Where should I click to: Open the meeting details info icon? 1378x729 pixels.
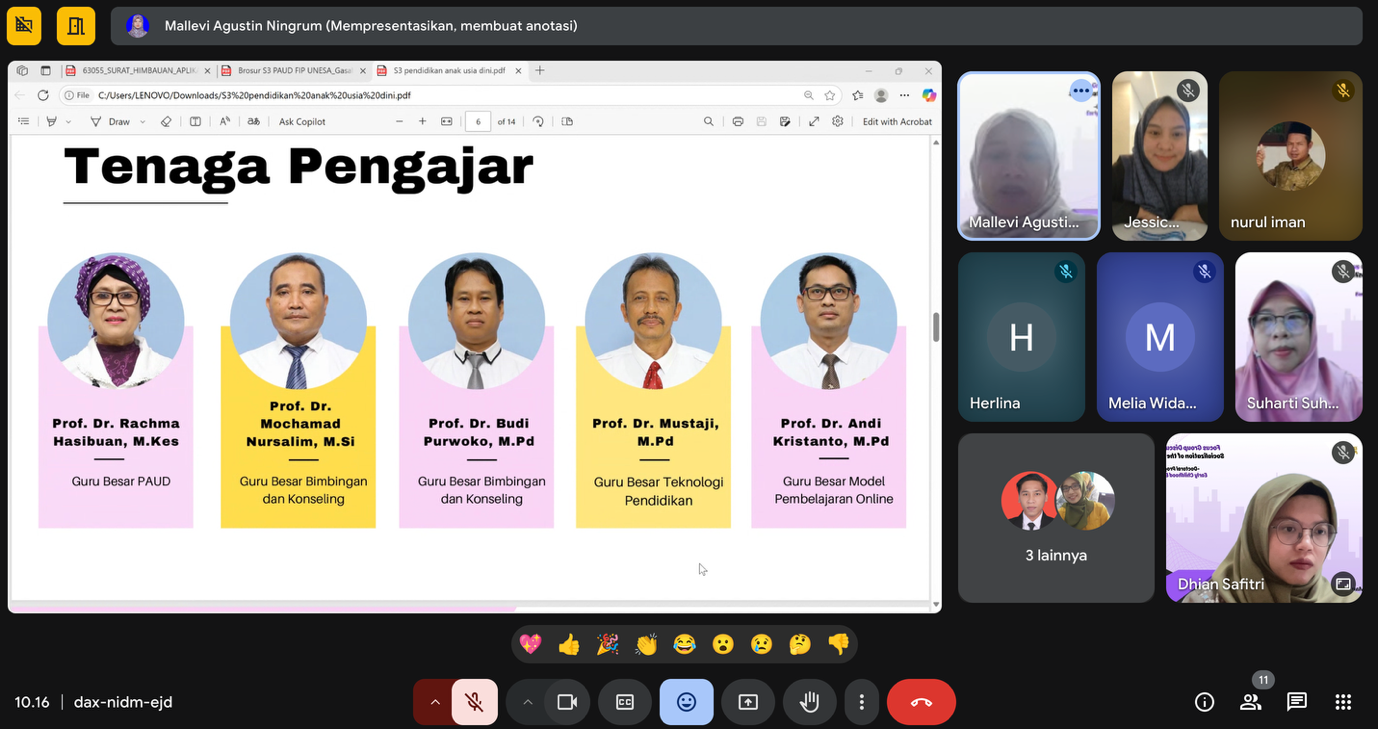pyautogui.click(x=1204, y=702)
